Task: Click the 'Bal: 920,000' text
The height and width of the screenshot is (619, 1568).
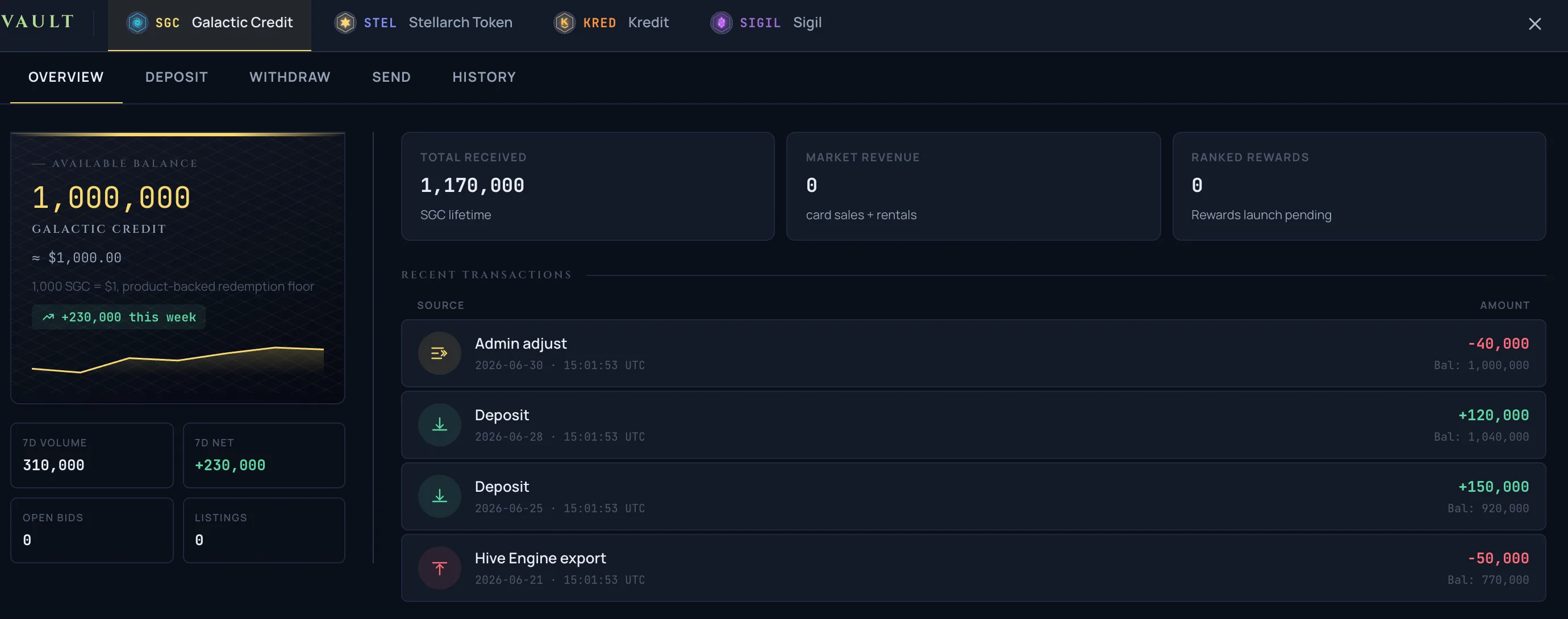Action: point(1488,508)
